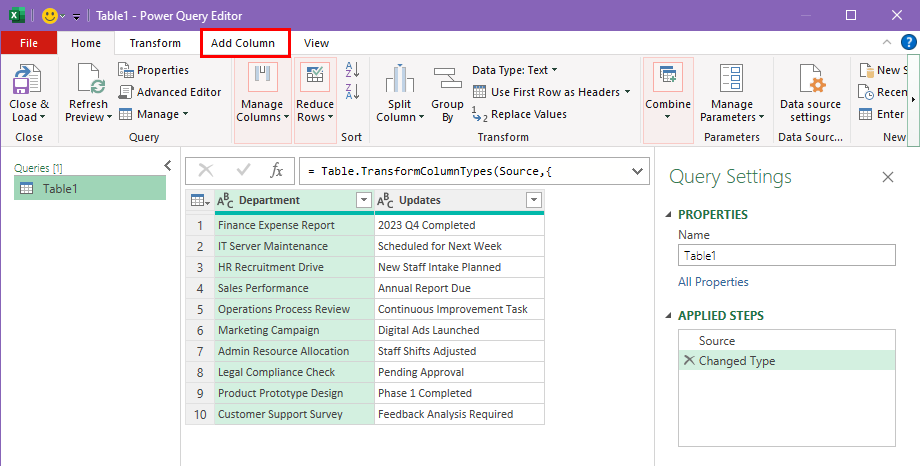Click the Reduce Rows icon
The width and height of the screenshot is (920, 466).
click(315, 77)
